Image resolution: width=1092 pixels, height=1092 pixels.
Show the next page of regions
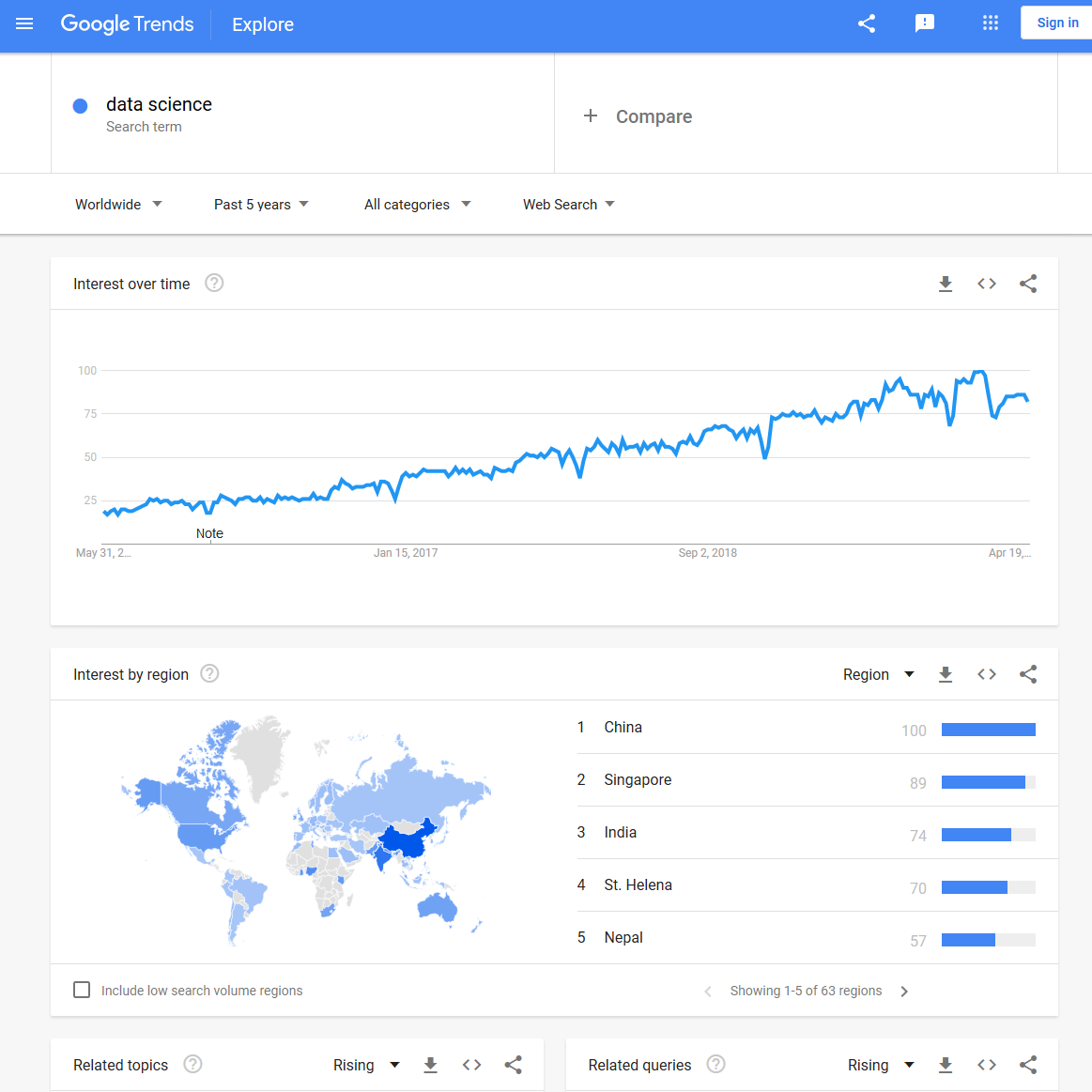[903, 991]
